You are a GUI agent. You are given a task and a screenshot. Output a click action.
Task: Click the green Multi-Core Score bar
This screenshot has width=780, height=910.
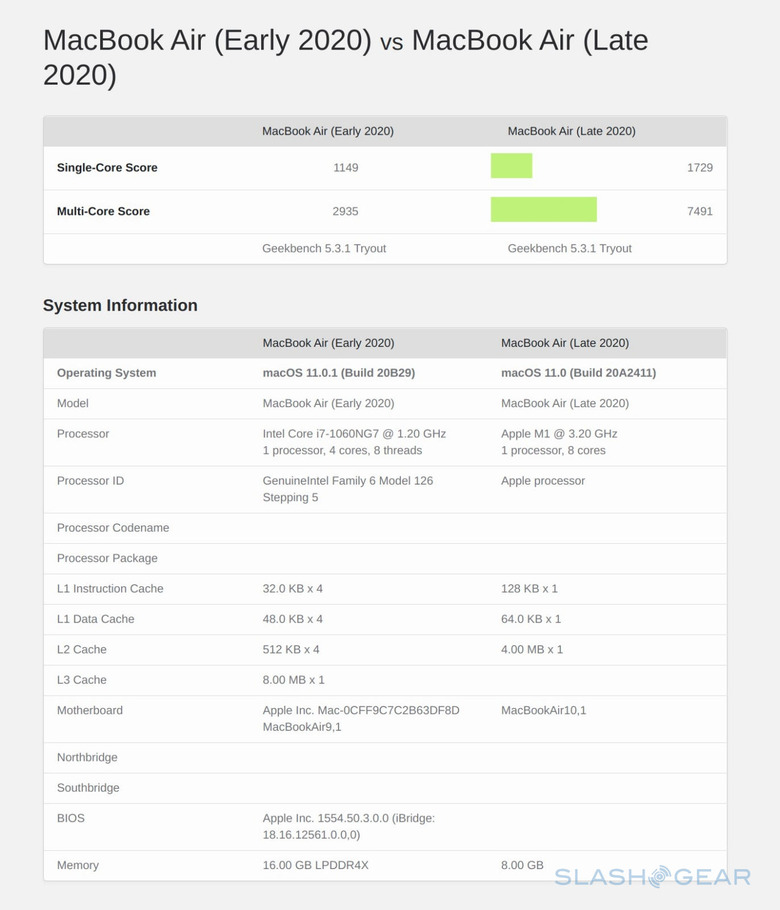click(543, 210)
